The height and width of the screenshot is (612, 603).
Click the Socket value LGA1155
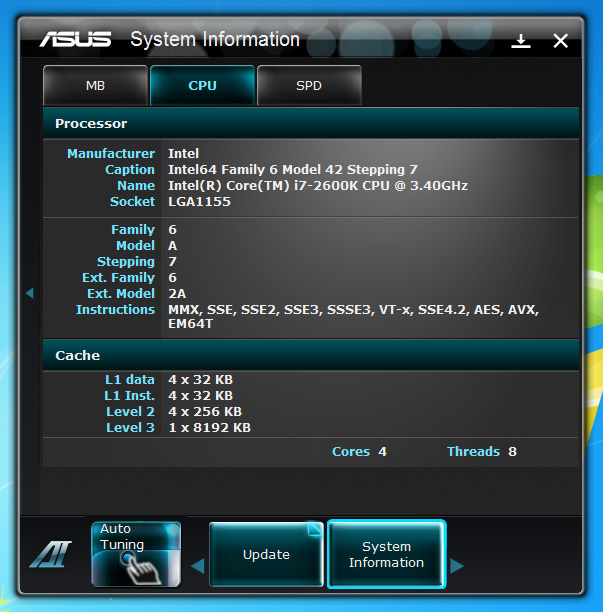(199, 202)
